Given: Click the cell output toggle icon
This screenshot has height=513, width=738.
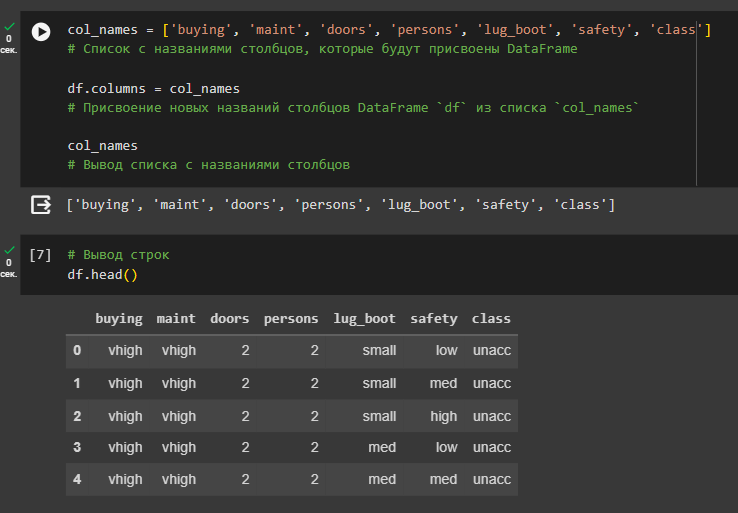Looking at the screenshot, I should (x=40, y=205).
